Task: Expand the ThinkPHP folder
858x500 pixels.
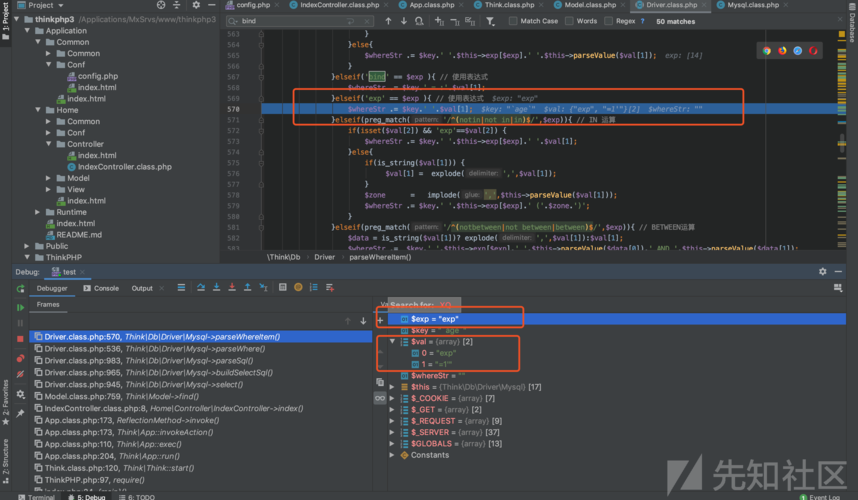Action: (x=27, y=257)
